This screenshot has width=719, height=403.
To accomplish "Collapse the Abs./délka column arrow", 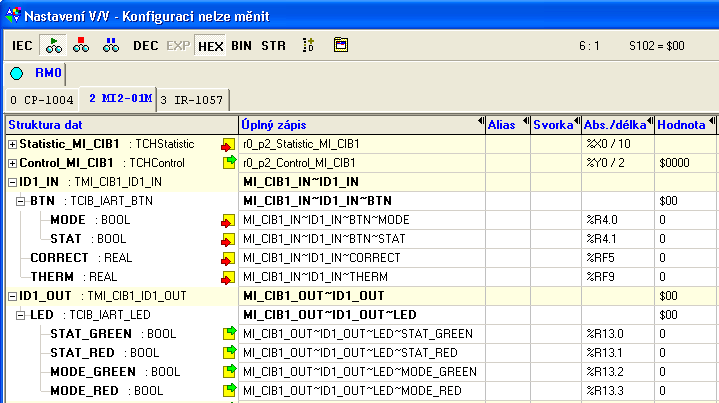I will pos(650,121).
